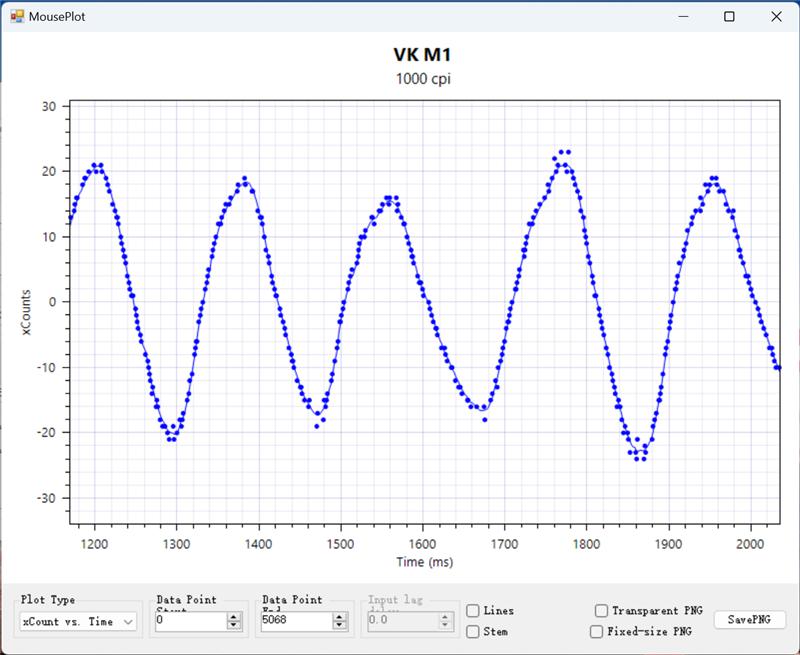Increase Data Point End with up arrow
The height and width of the screenshot is (655, 800).
tap(339, 617)
